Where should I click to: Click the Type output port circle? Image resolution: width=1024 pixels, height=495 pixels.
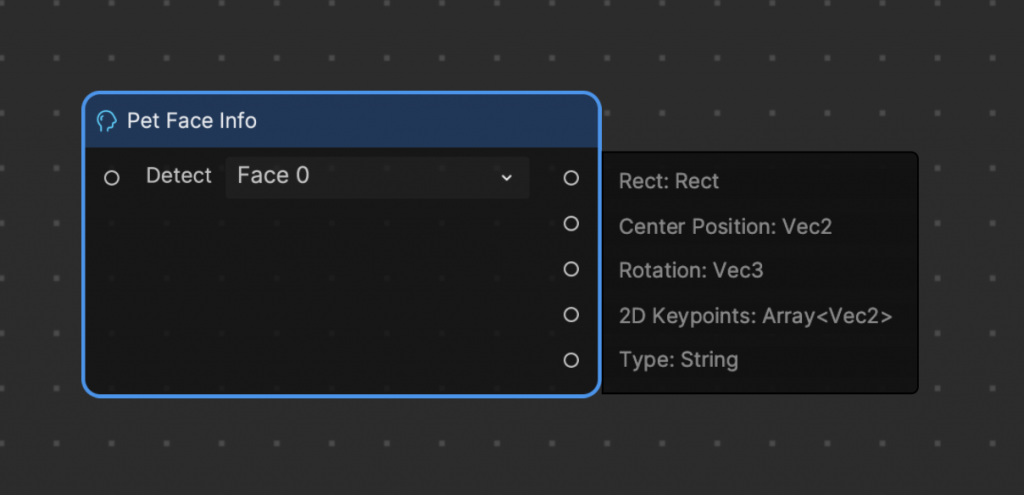pyautogui.click(x=571, y=360)
